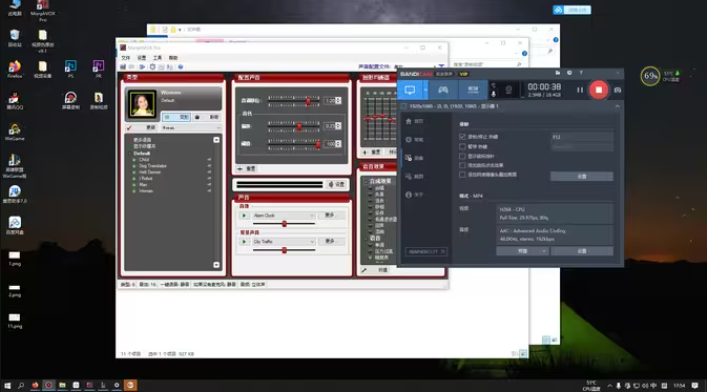Open the Tools menu in MorphVOX
Screen dimensions: 707x392
click(157, 58)
